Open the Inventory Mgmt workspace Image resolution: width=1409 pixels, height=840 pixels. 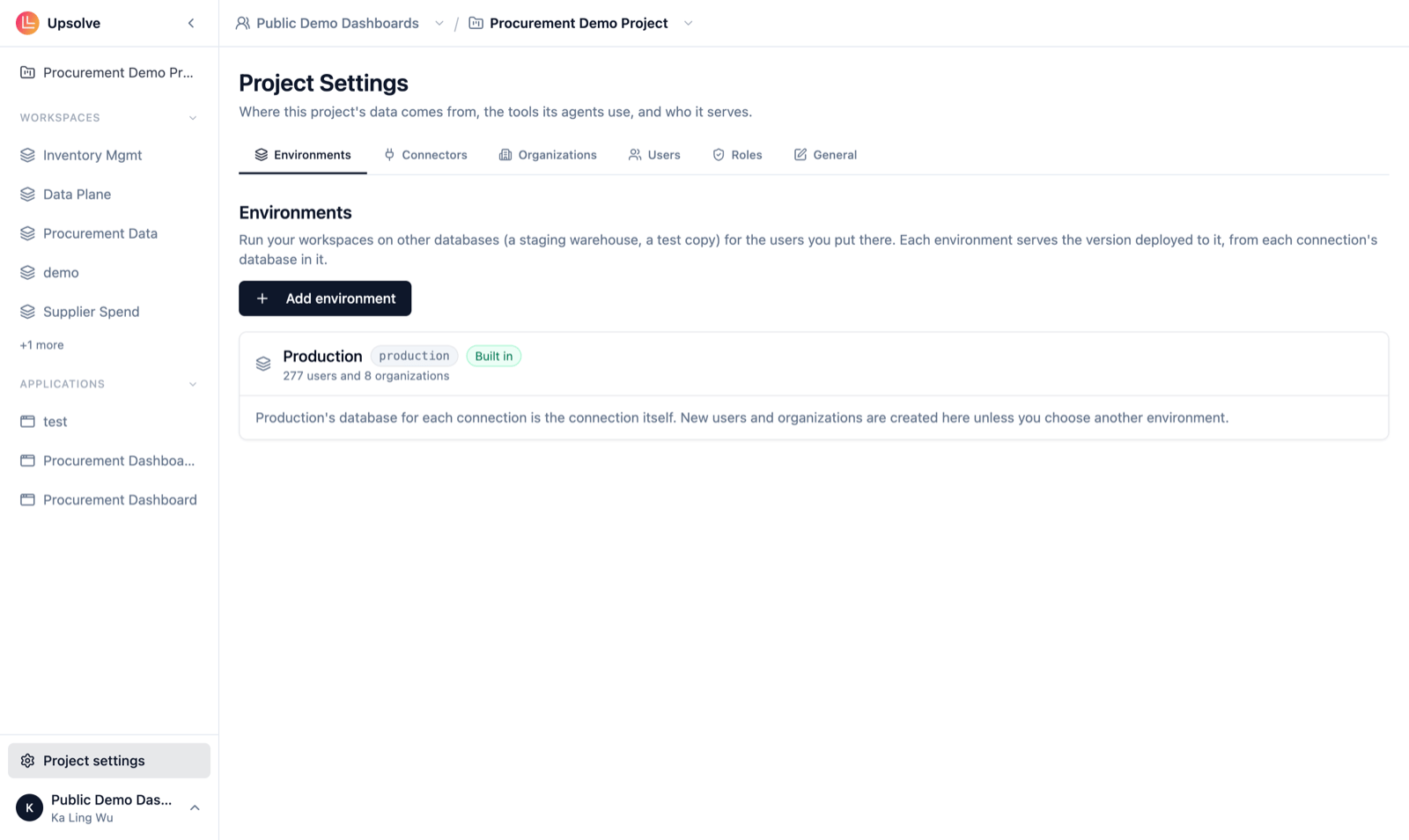(109, 155)
